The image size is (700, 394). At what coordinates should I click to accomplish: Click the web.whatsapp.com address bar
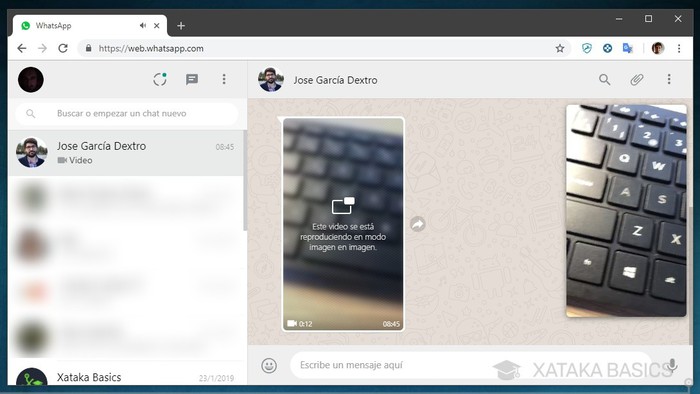[x=324, y=48]
